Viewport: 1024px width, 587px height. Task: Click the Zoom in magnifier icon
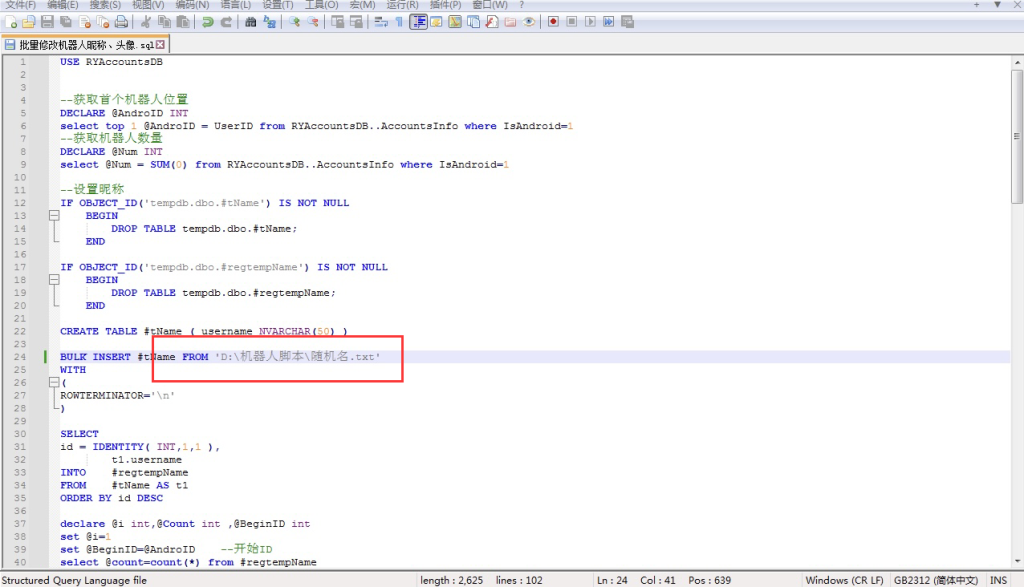point(295,21)
